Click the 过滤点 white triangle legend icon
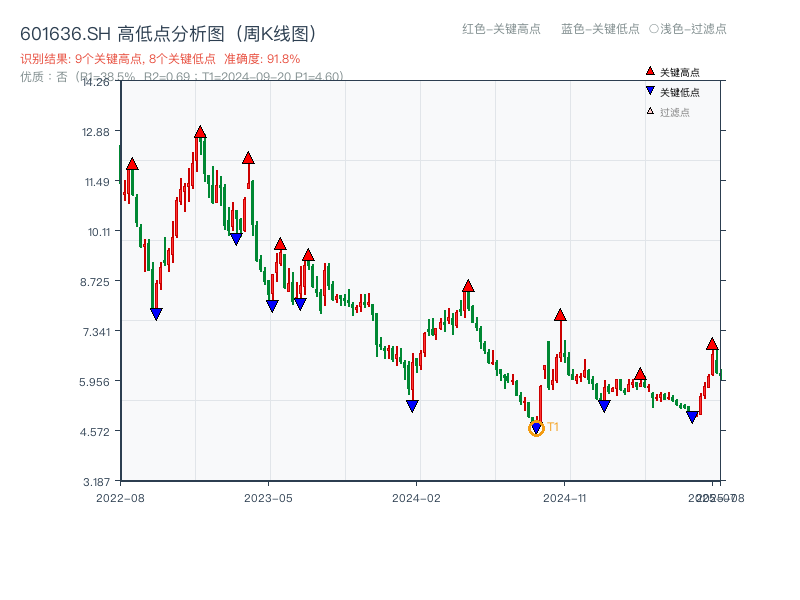The height and width of the screenshot is (600, 800). (x=650, y=111)
